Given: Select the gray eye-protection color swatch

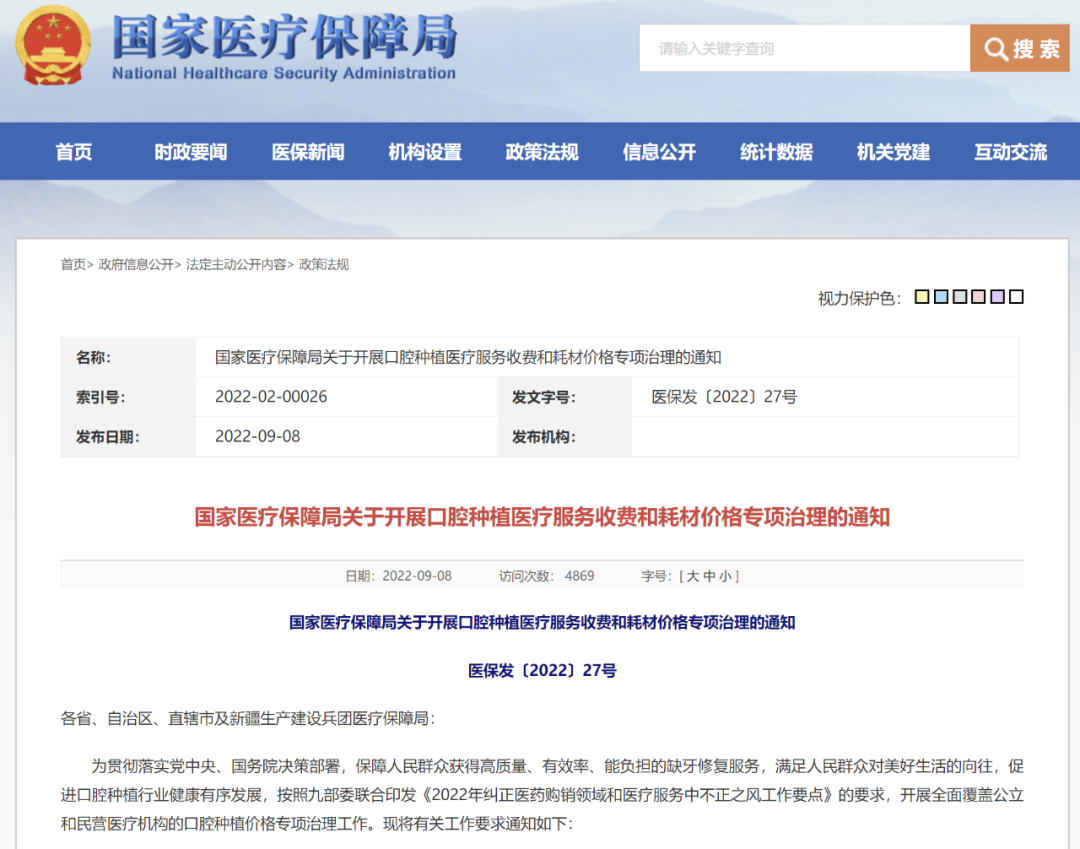Looking at the screenshot, I should point(960,297).
